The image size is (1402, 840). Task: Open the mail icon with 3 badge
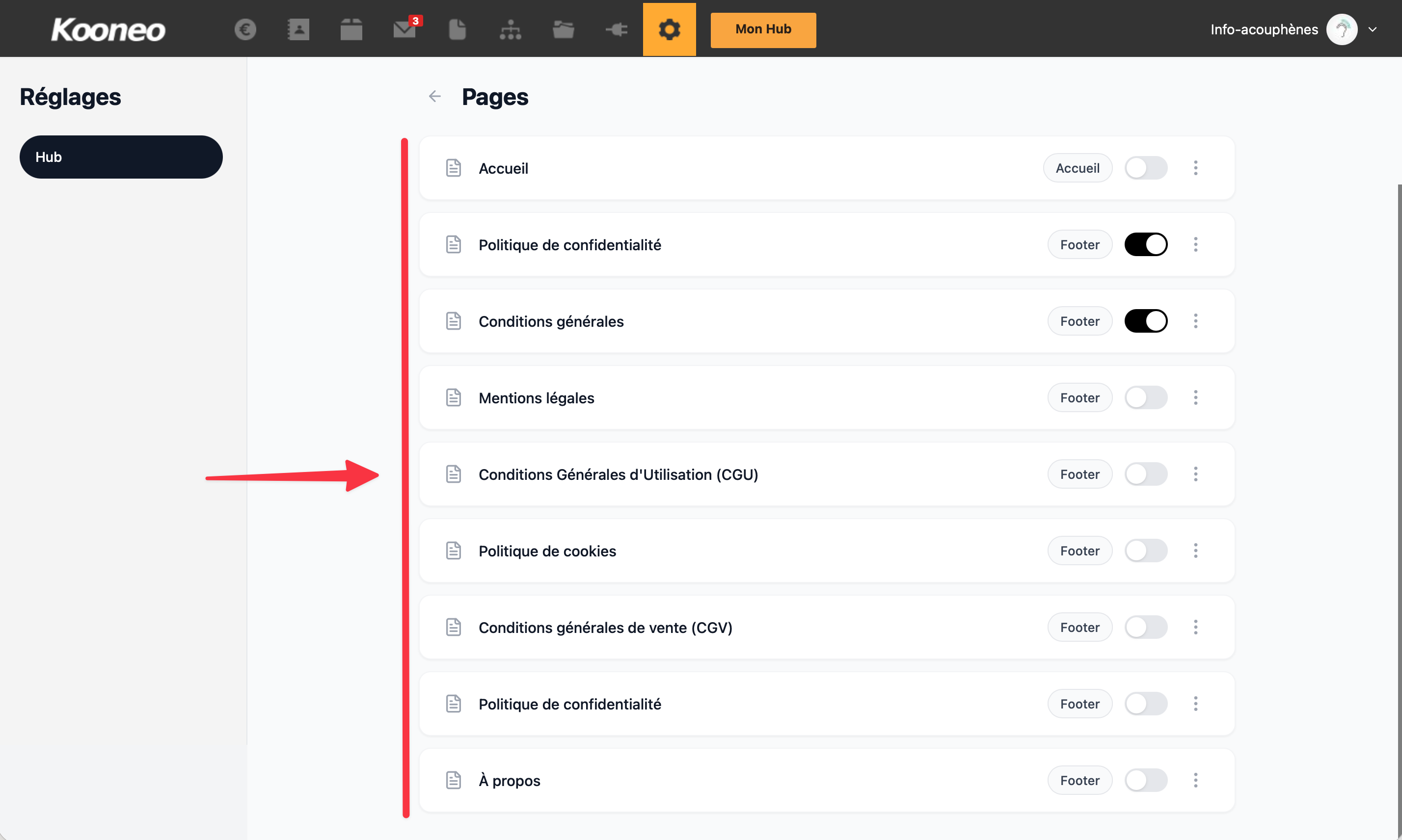(x=404, y=29)
